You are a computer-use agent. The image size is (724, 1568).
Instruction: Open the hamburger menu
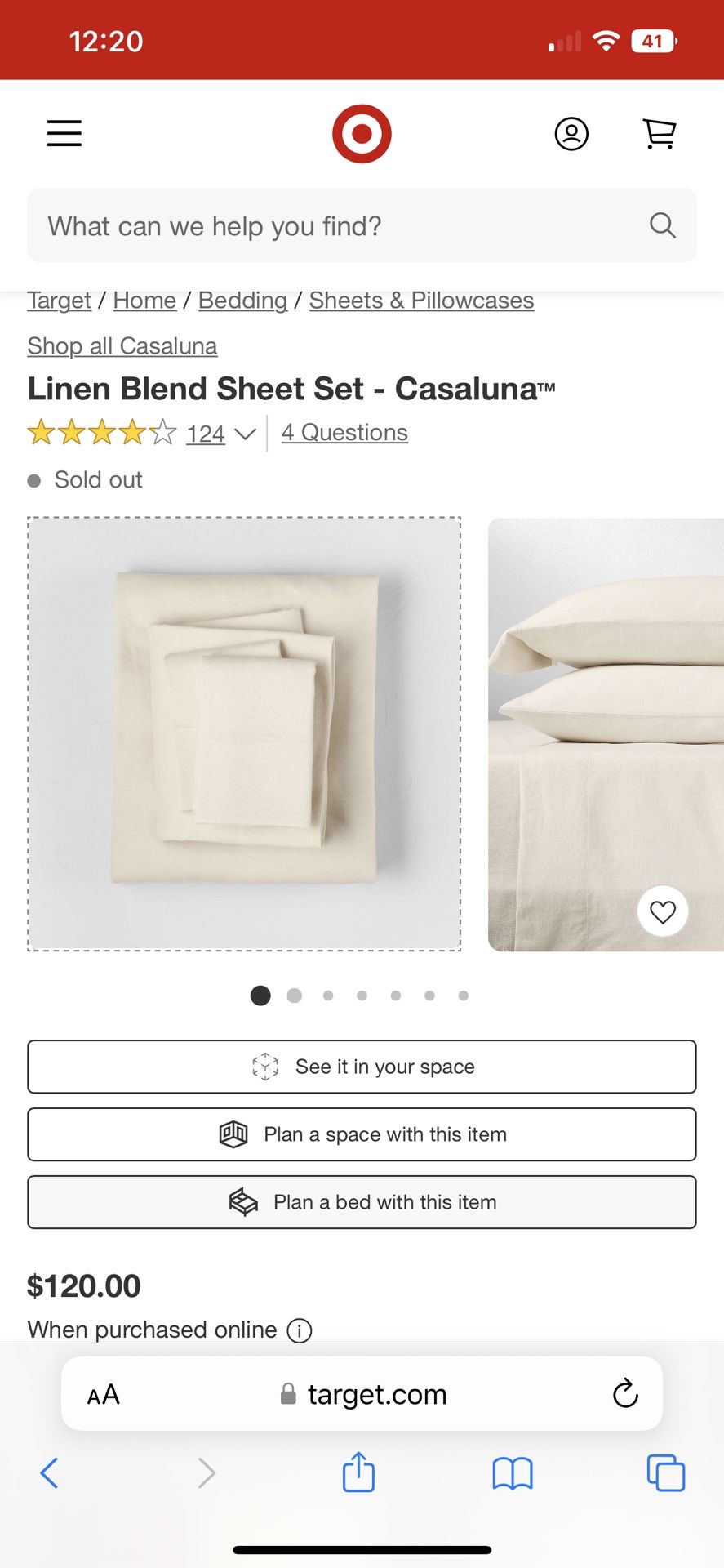click(64, 133)
